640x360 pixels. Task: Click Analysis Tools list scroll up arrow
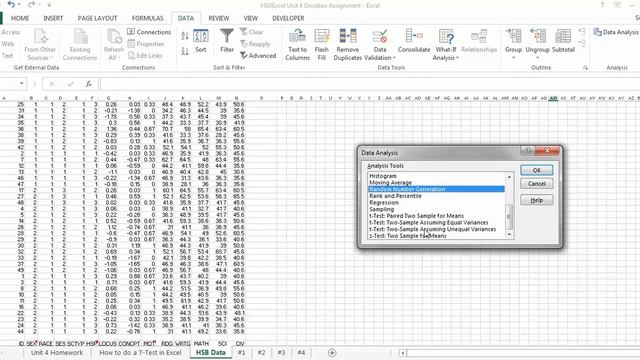(509, 177)
